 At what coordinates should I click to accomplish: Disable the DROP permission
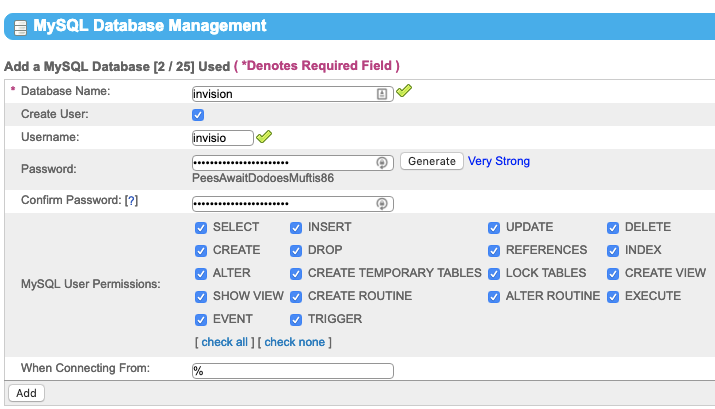point(296,251)
